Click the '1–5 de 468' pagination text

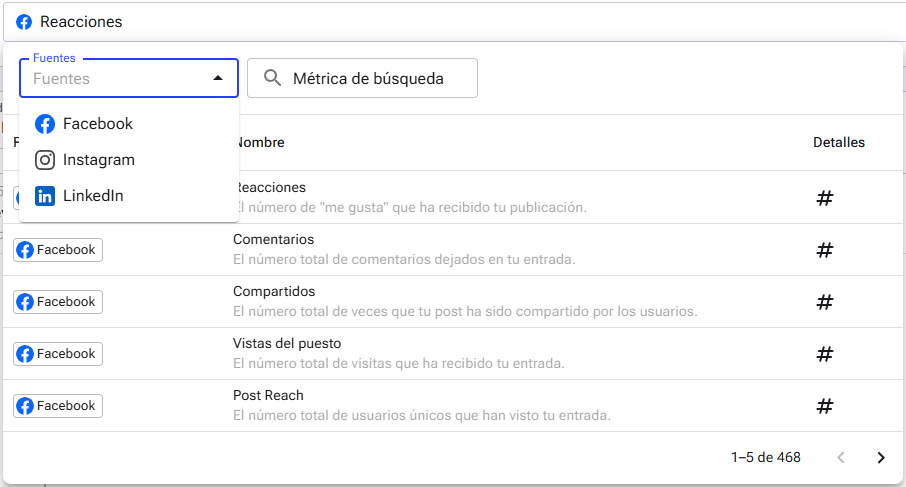coord(766,458)
